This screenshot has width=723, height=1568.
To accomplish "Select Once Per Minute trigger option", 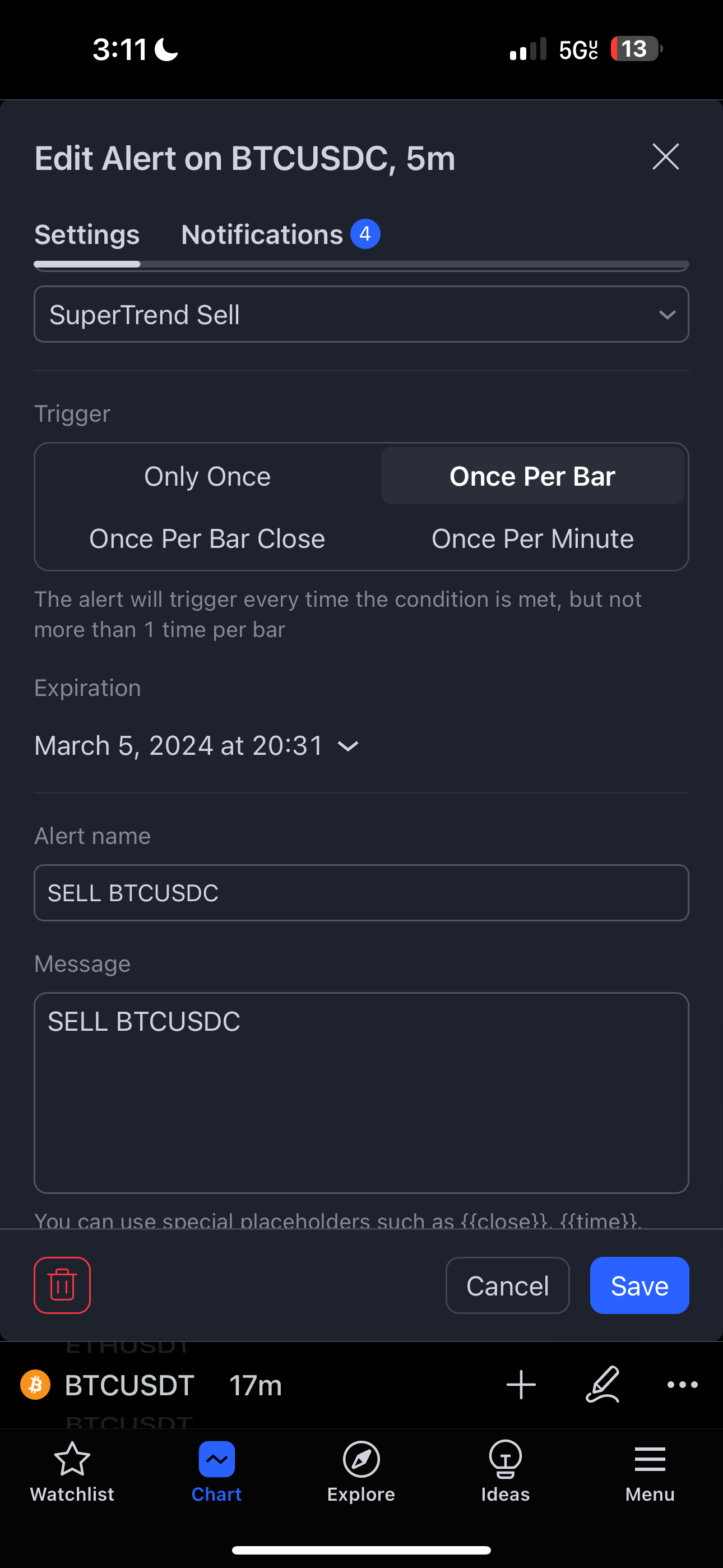I will click(x=532, y=539).
